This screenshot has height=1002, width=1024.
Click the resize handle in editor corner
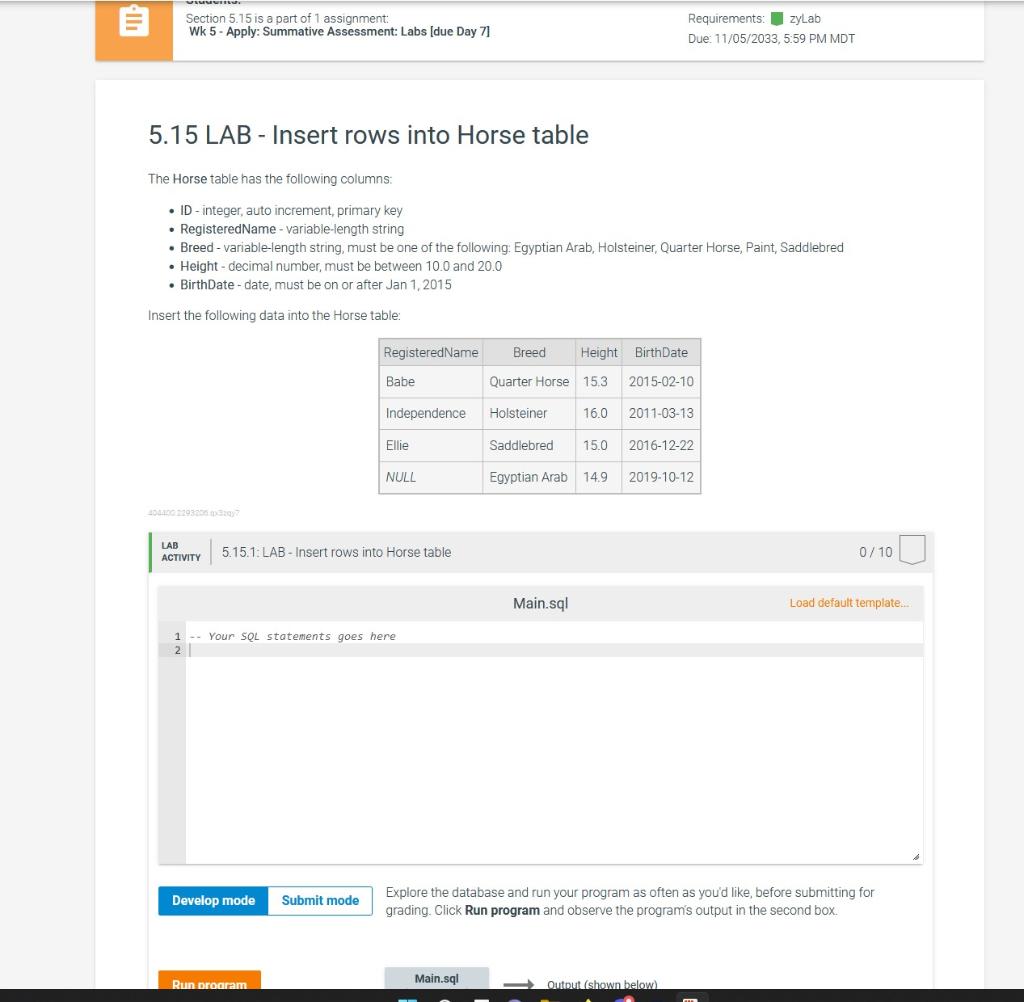[x=916, y=855]
